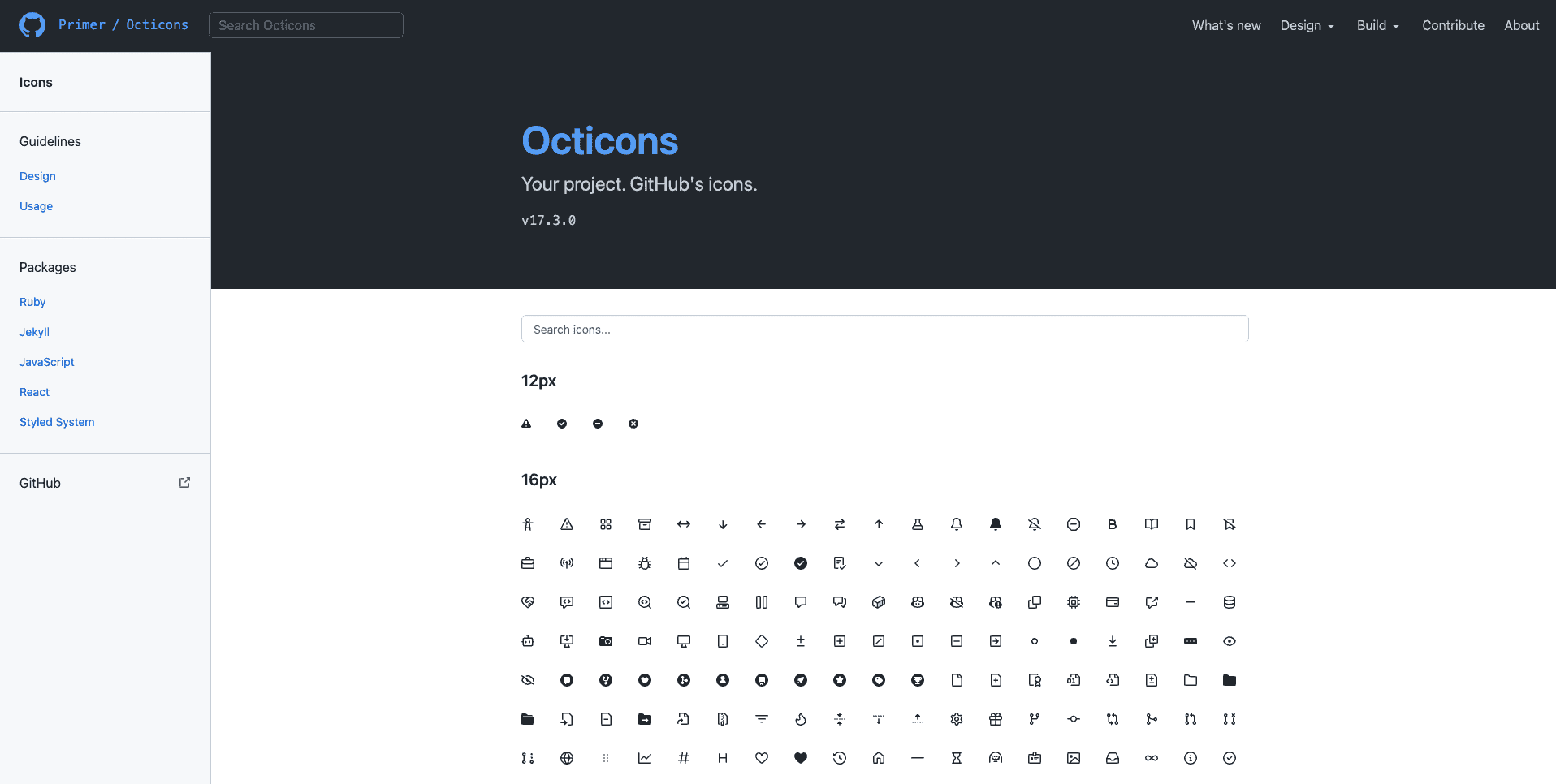The image size is (1556, 784).
Task: Select the download arrow icon
Action: 1113,641
